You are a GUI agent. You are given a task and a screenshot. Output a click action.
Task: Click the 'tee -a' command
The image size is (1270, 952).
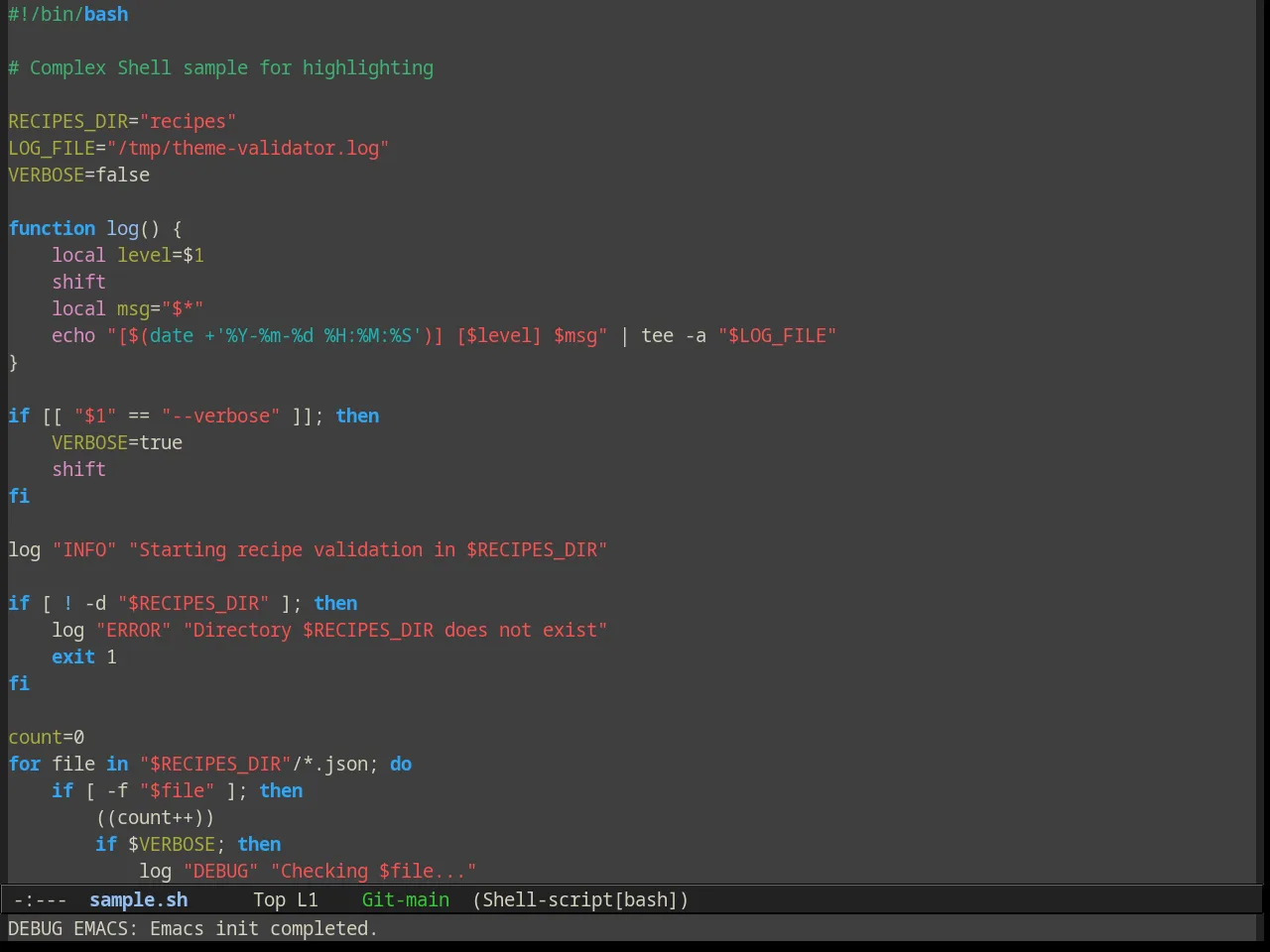(674, 335)
